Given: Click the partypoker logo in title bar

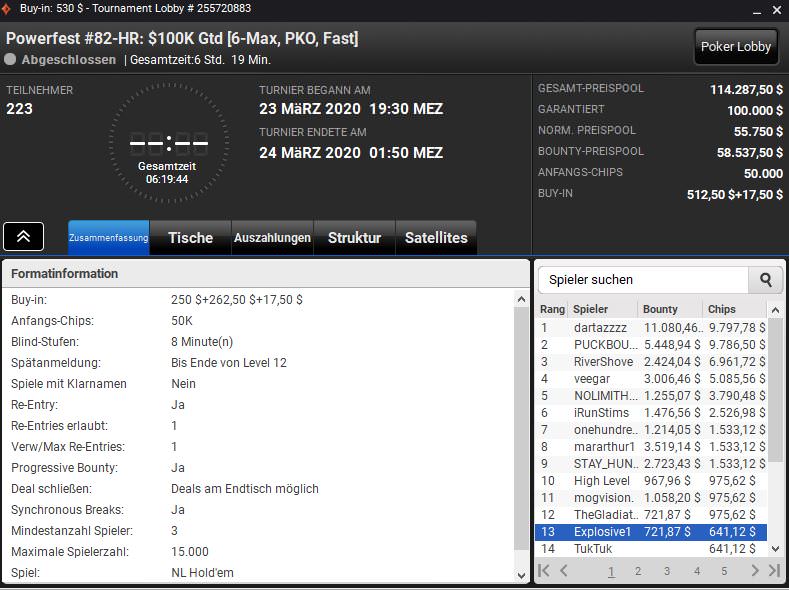Looking at the screenshot, I should coord(8,8).
